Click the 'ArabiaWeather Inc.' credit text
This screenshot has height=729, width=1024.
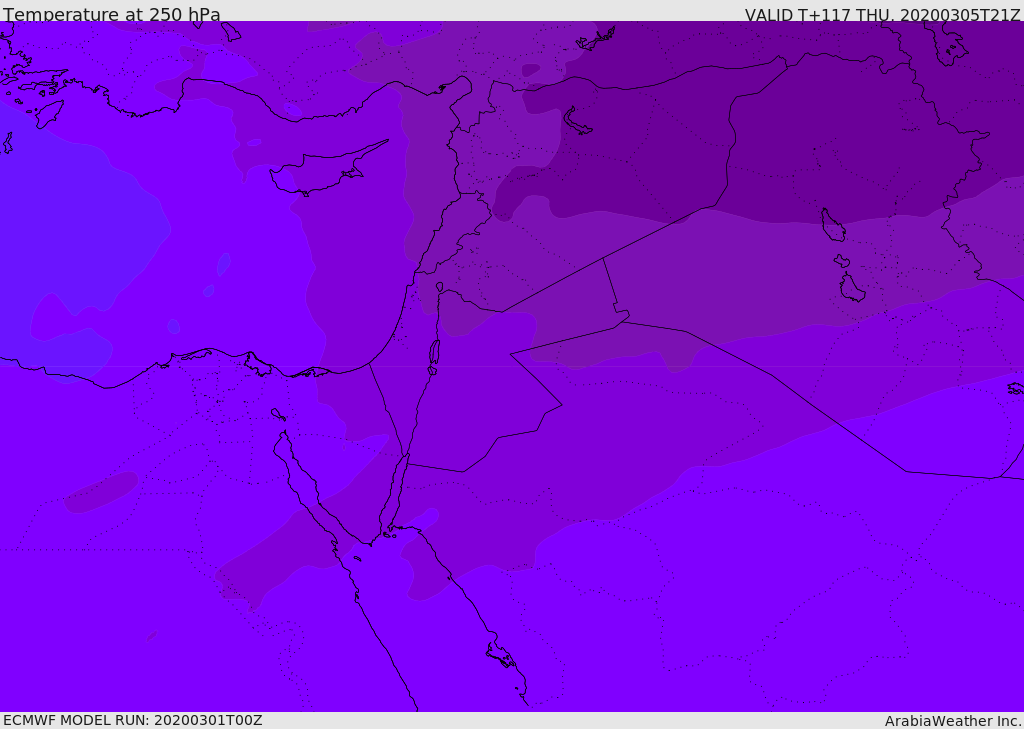point(953,721)
